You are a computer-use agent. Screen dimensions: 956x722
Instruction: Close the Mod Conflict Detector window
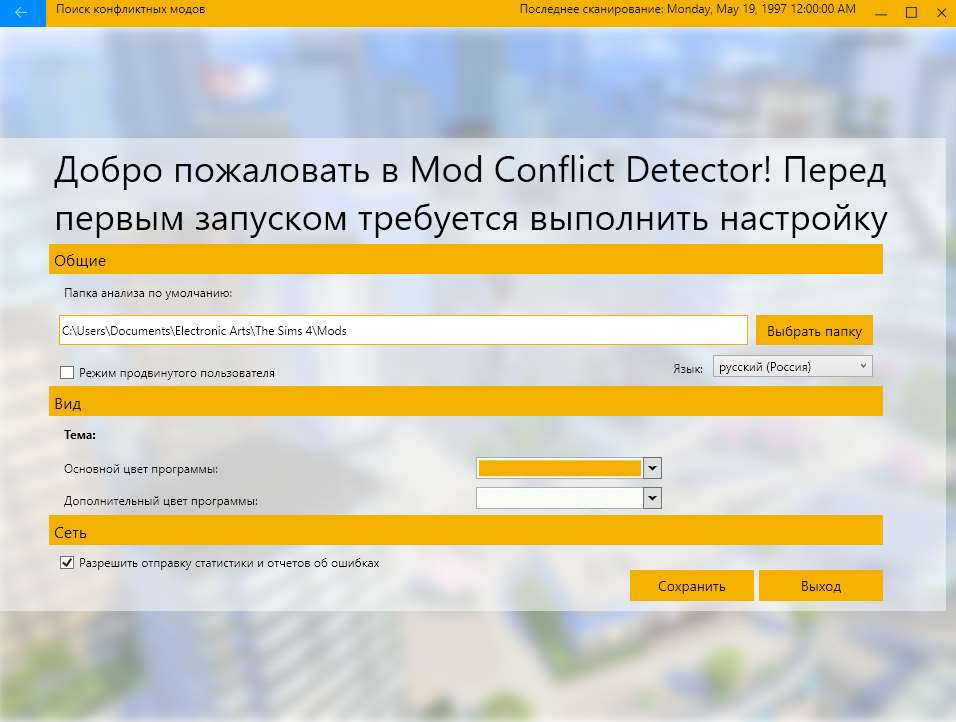click(x=941, y=13)
